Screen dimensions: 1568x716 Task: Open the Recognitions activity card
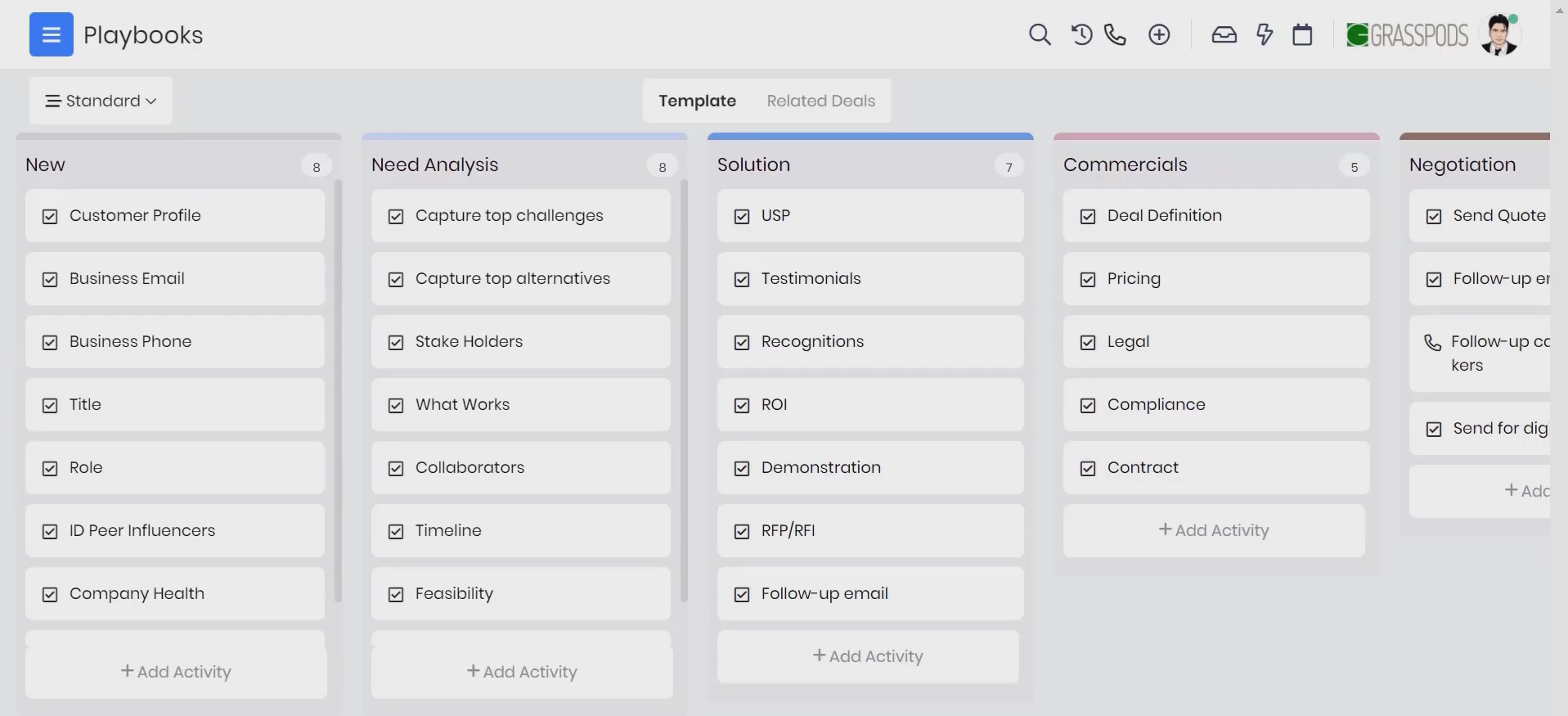point(870,342)
